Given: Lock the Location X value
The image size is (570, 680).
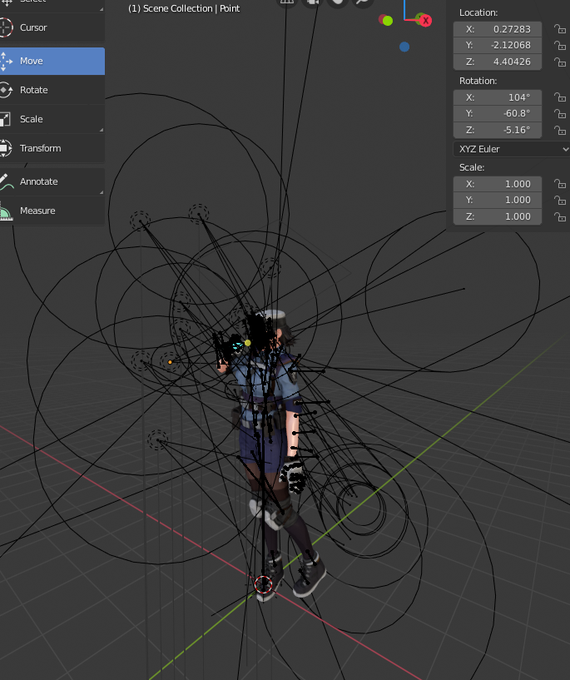Looking at the screenshot, I should point(560,29).
